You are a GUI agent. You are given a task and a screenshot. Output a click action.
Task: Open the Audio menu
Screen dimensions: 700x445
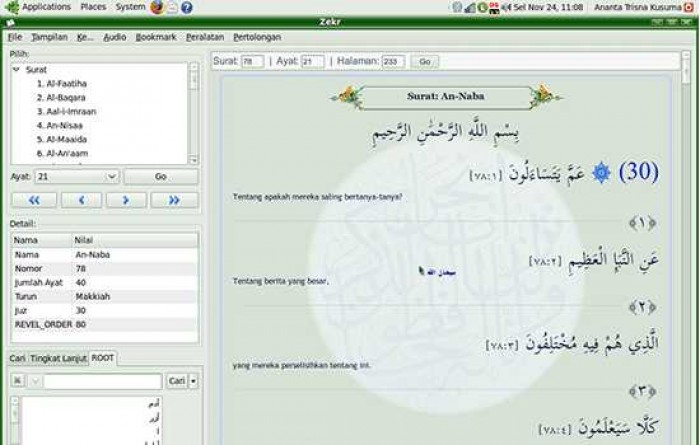click(115, 37)
